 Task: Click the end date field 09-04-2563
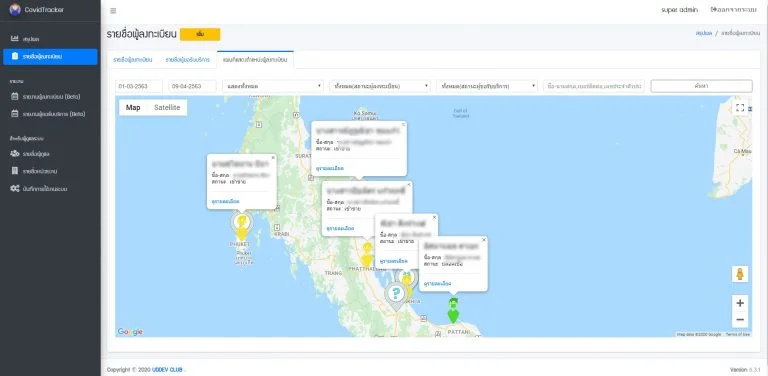click(x=192, y=86)
